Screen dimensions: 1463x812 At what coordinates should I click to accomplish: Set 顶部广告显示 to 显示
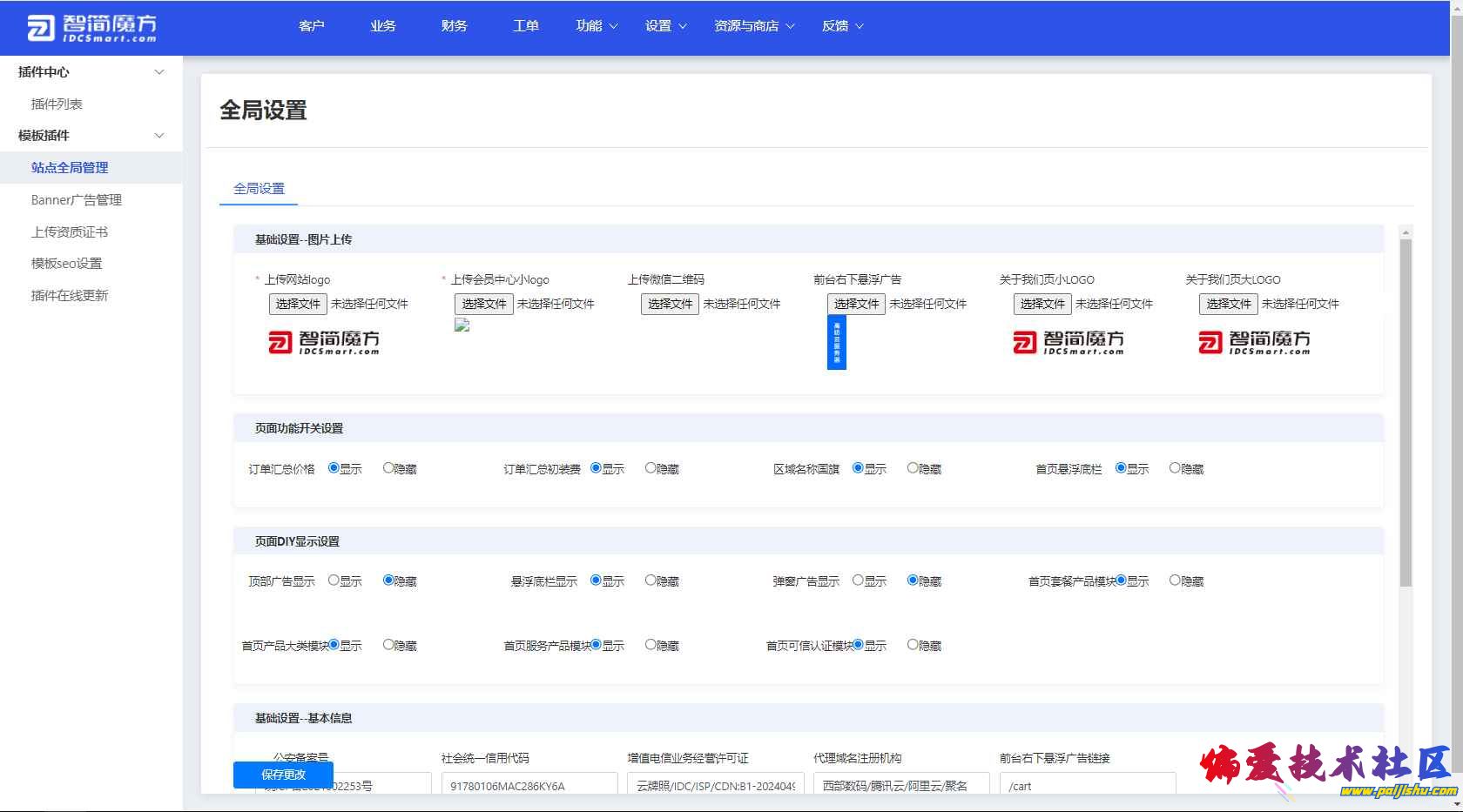pos(334,580)
